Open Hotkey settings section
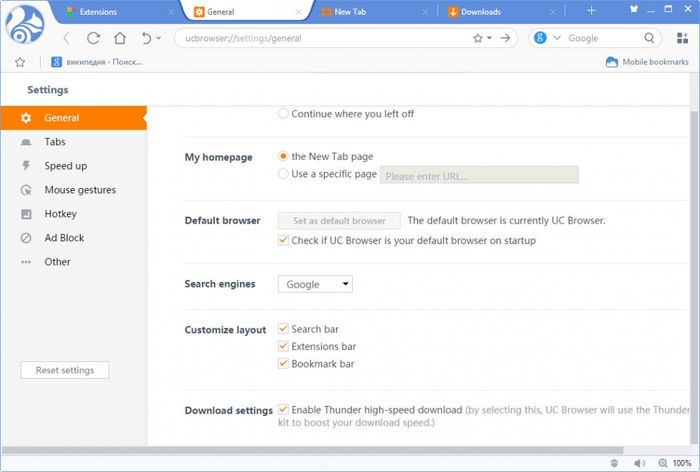The width and height of the screenshot is (700, 472). [x=74, y=214]
